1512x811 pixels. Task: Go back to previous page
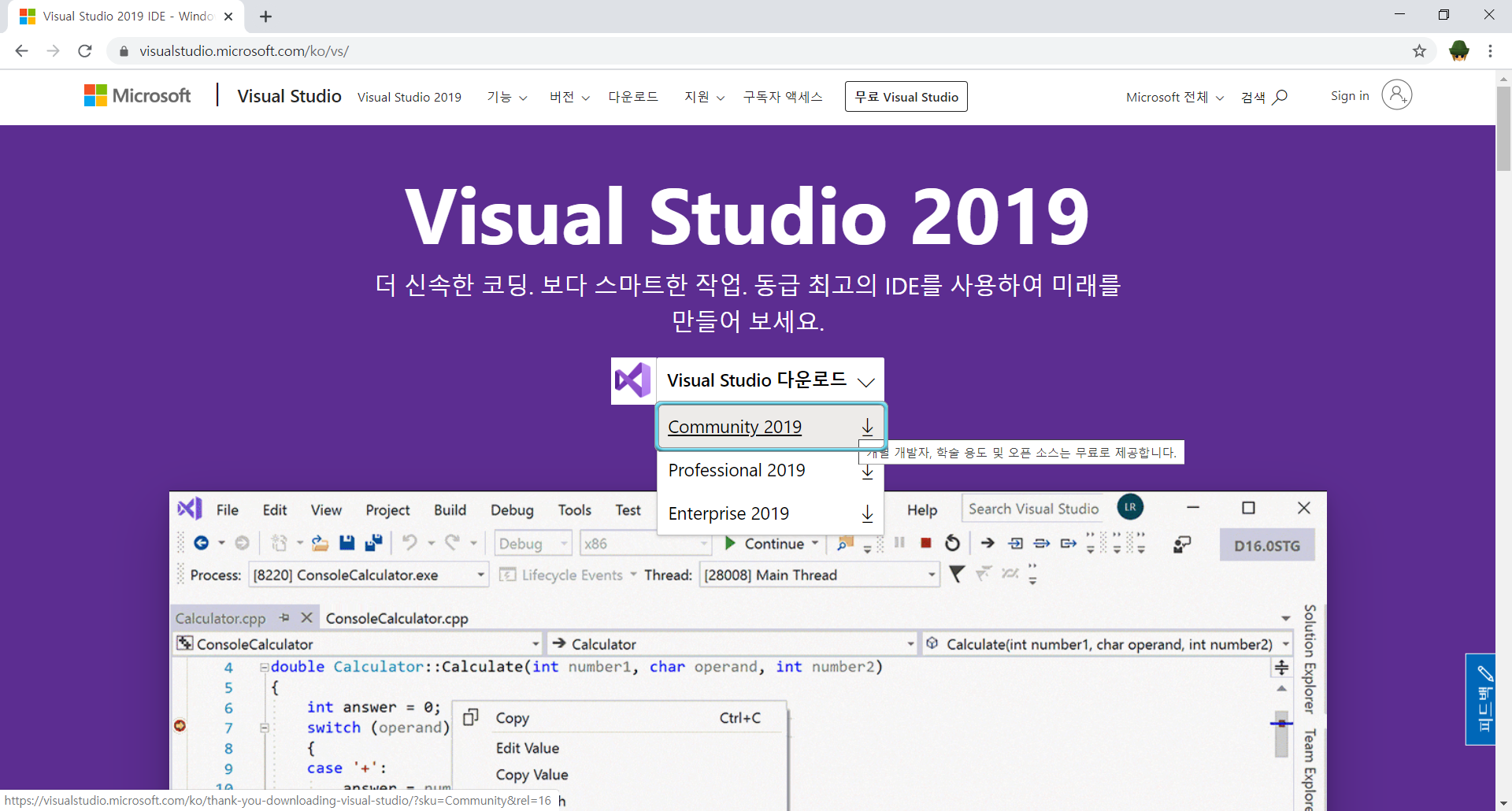(x=21, y=51)
